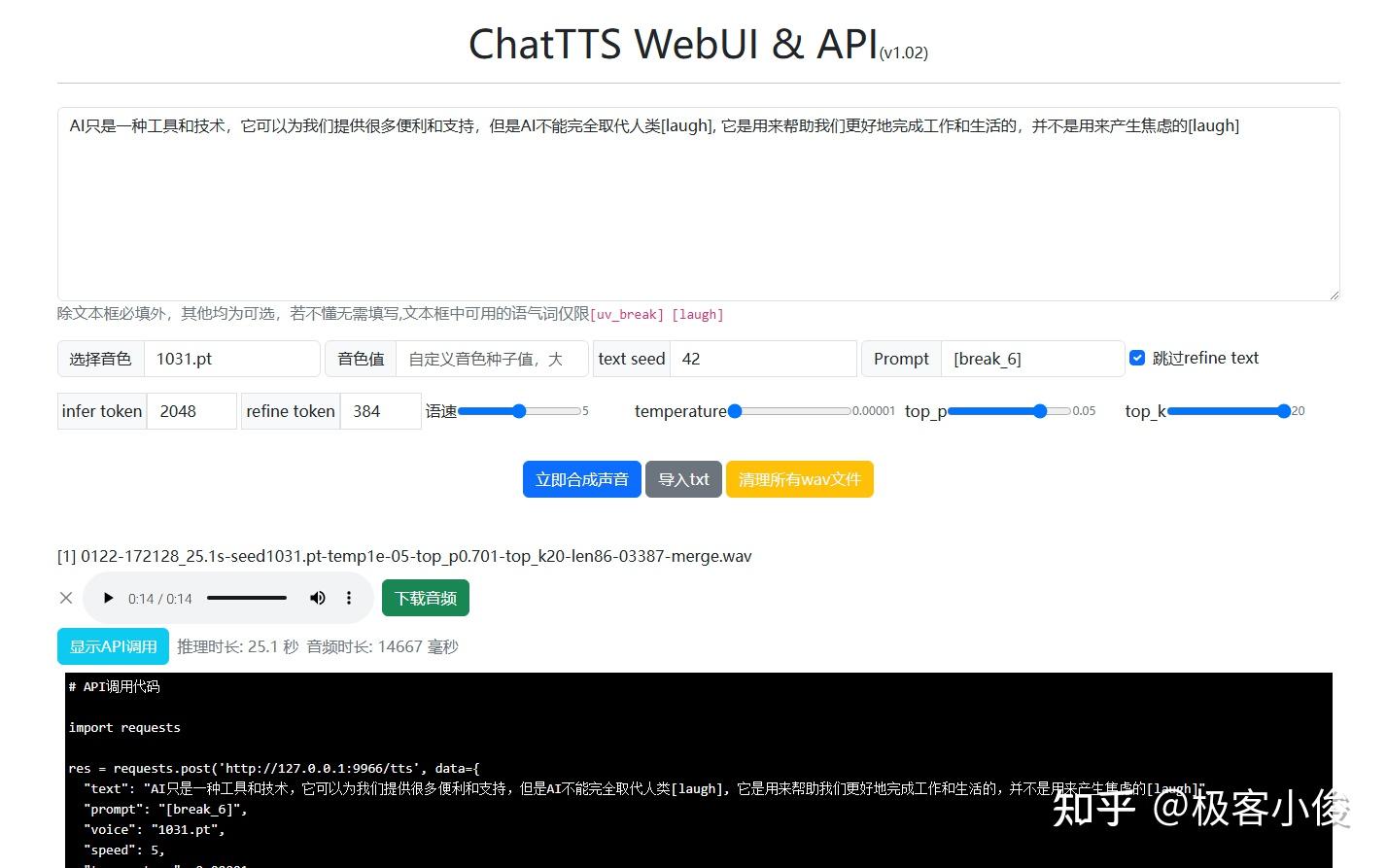Click the 立即合成声音 synthesis button
1387x868 pixels.
tap(581, 478)
